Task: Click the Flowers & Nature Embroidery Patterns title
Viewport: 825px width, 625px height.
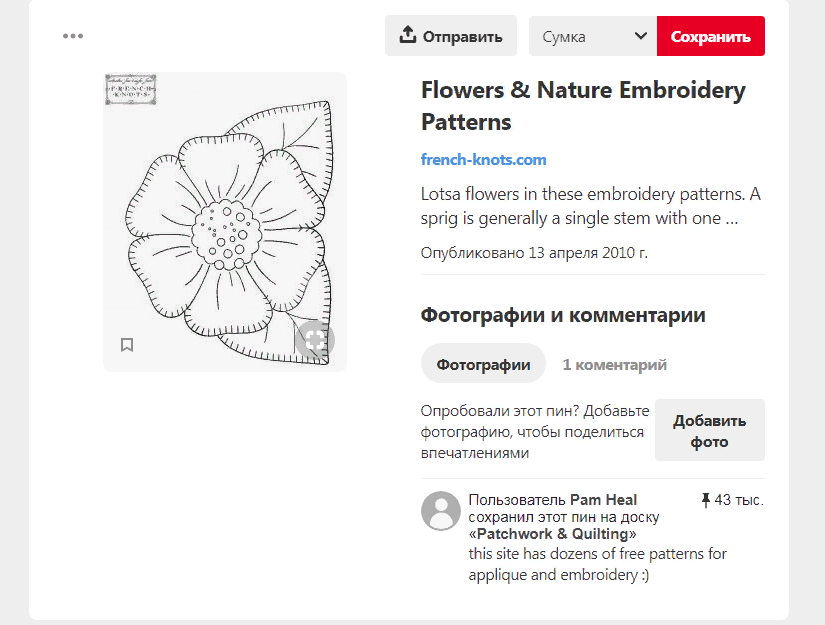Action: (x=583, y=106)
